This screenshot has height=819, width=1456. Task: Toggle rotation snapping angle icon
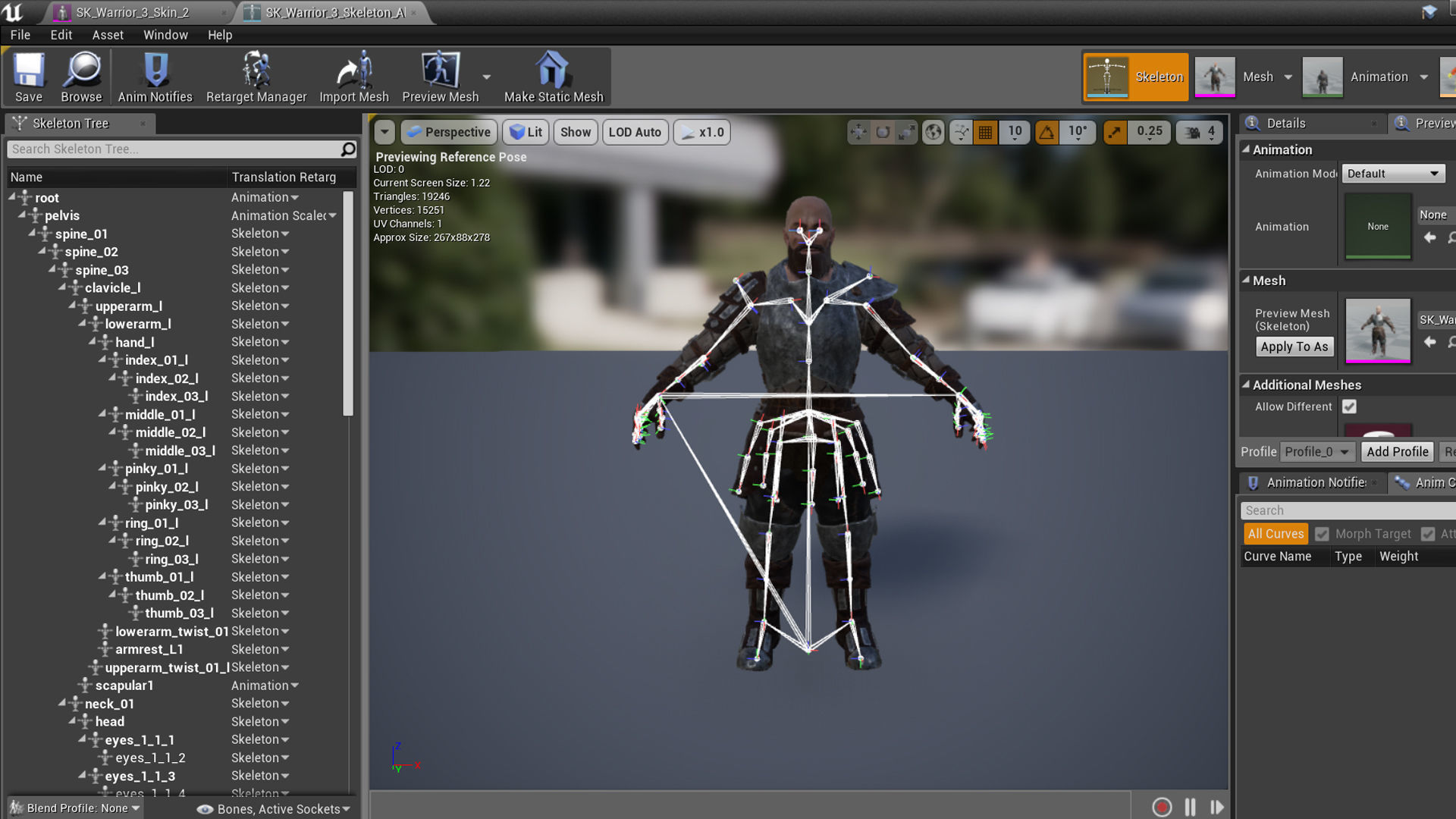pos(1047,132)
